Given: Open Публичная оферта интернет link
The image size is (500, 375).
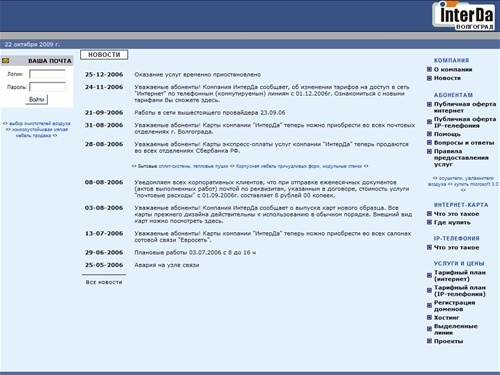Looking at the screenshot, I should (465, 107).
